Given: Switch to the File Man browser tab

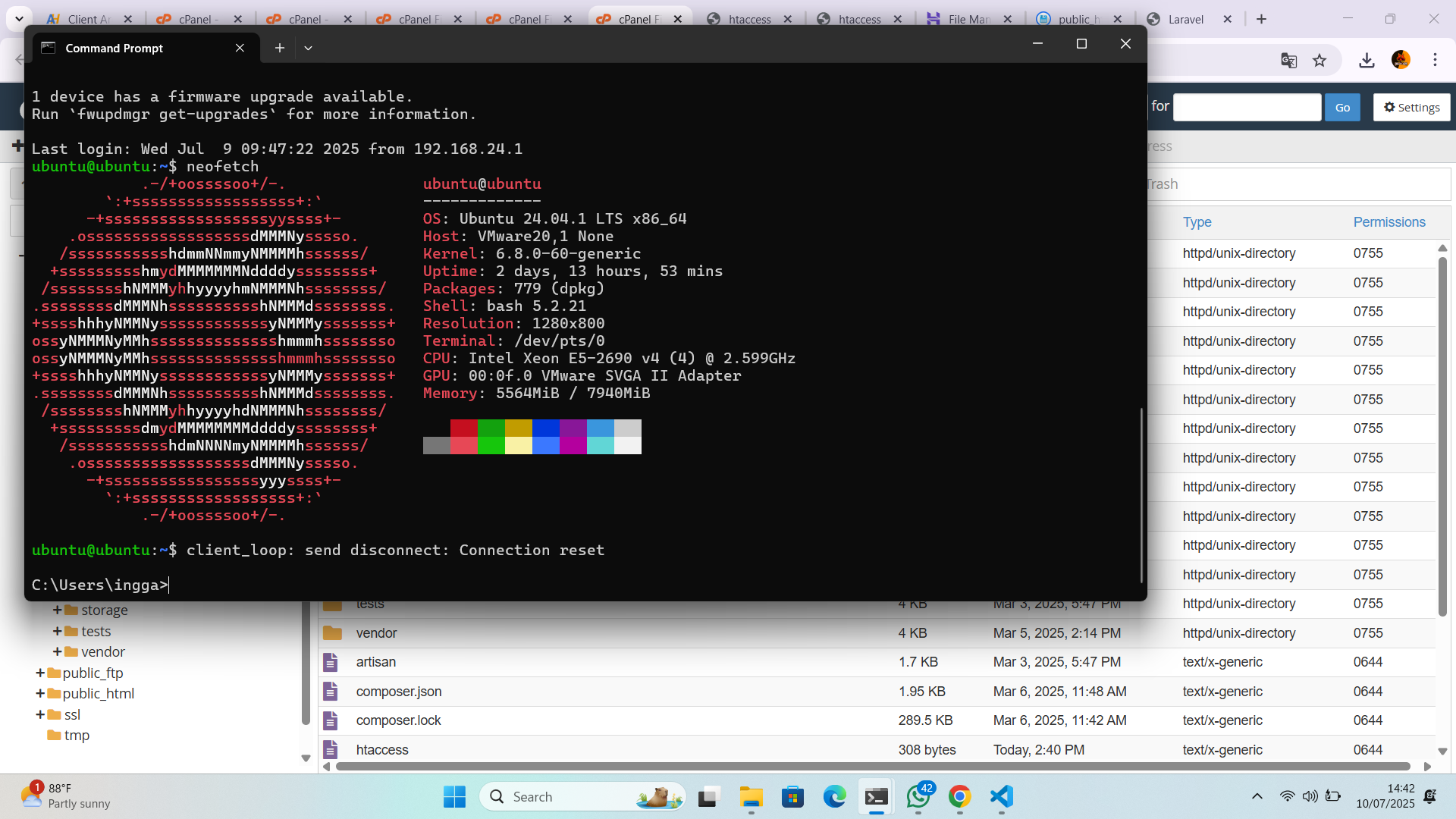Looking at the screenshot, I should pyautogui.click(x=969, y=19).
